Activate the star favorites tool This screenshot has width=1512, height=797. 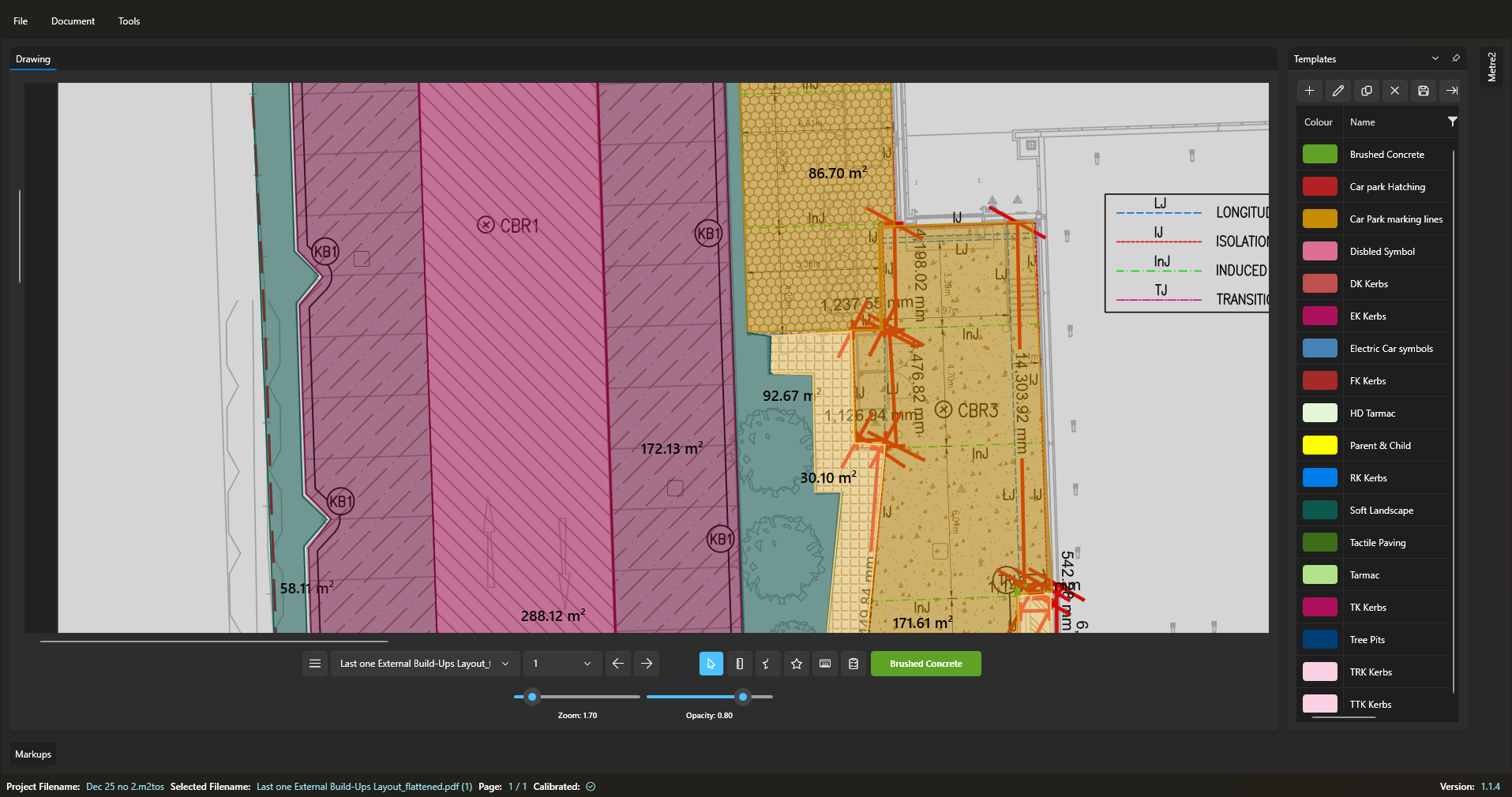[796, 664]
